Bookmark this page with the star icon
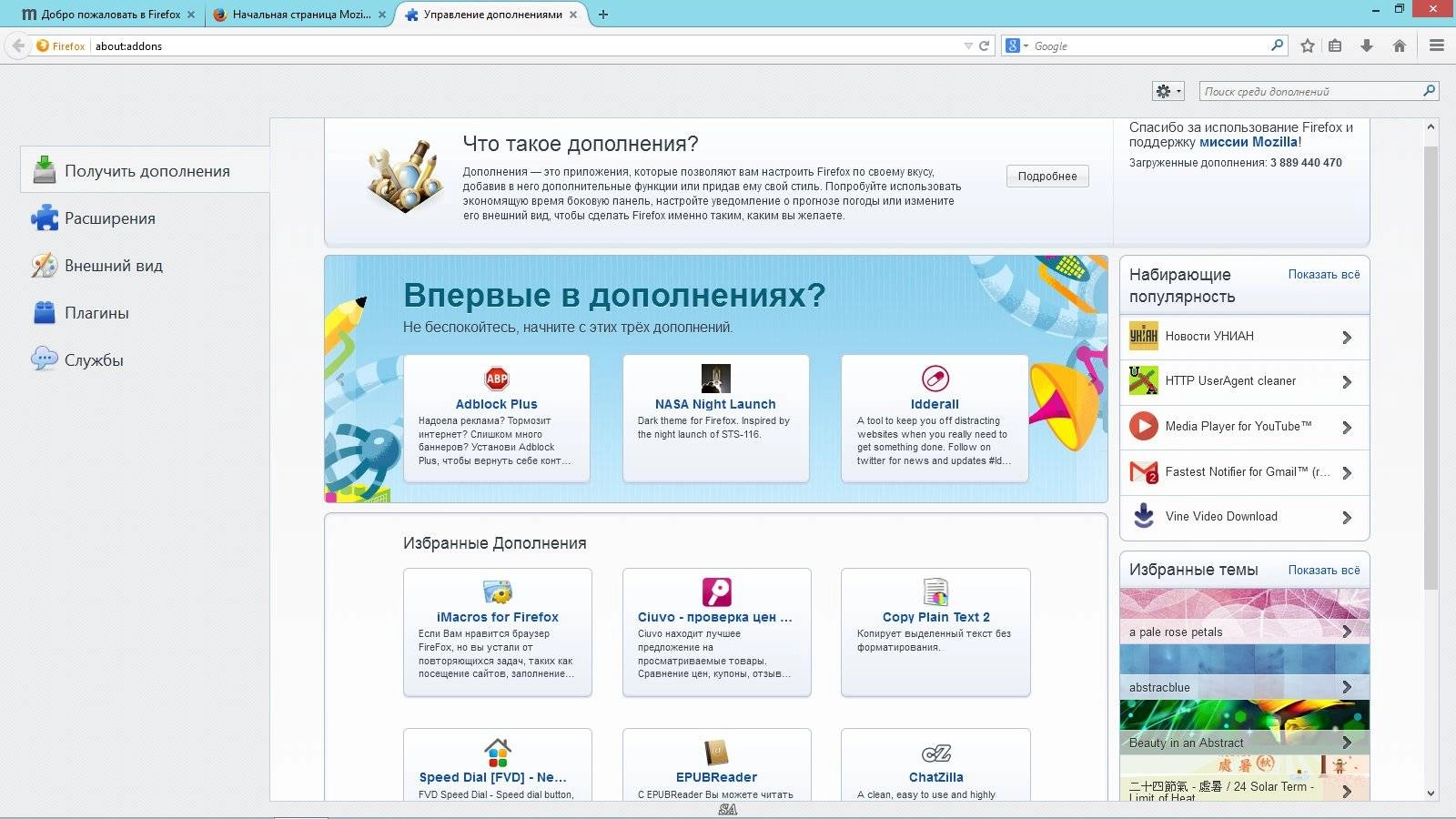The height and width of the screenshot is (819, 1456). point(1308,45)
